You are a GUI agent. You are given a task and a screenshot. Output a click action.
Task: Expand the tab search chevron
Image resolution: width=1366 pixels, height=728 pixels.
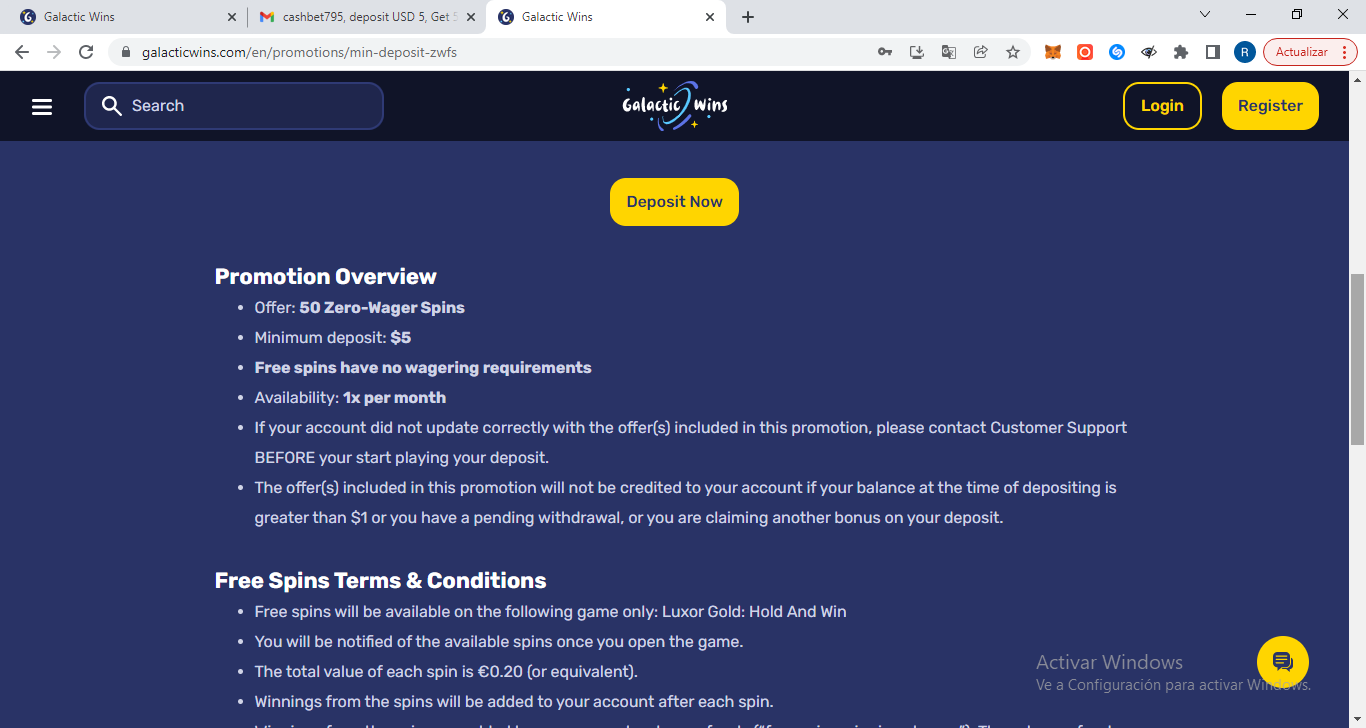click(x=1205, y=15)
